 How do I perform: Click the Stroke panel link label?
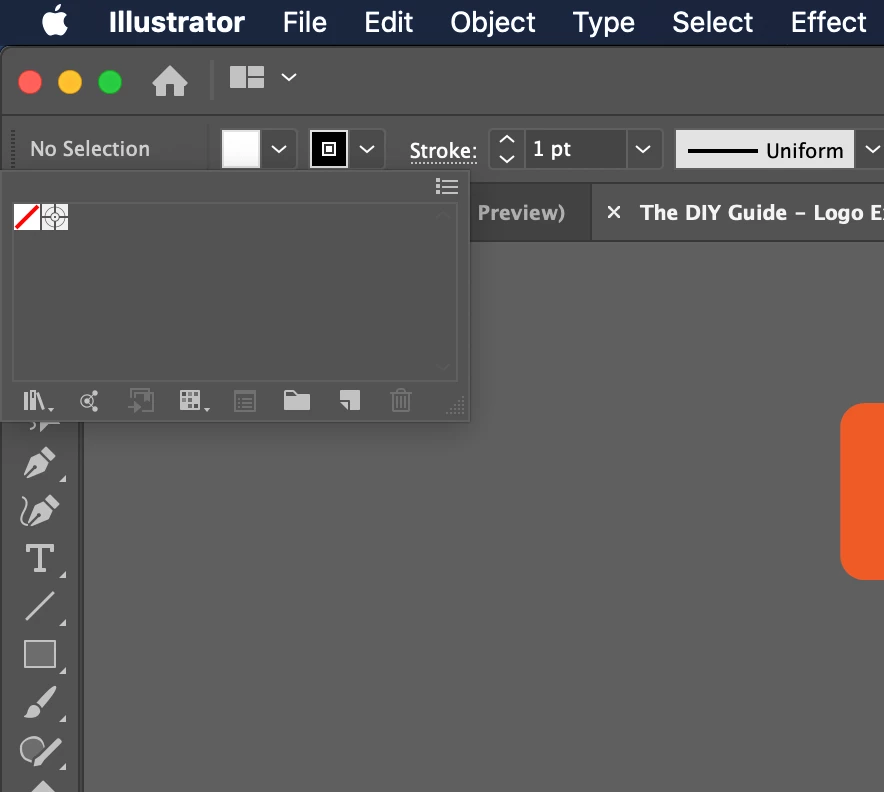pos(443,151)
